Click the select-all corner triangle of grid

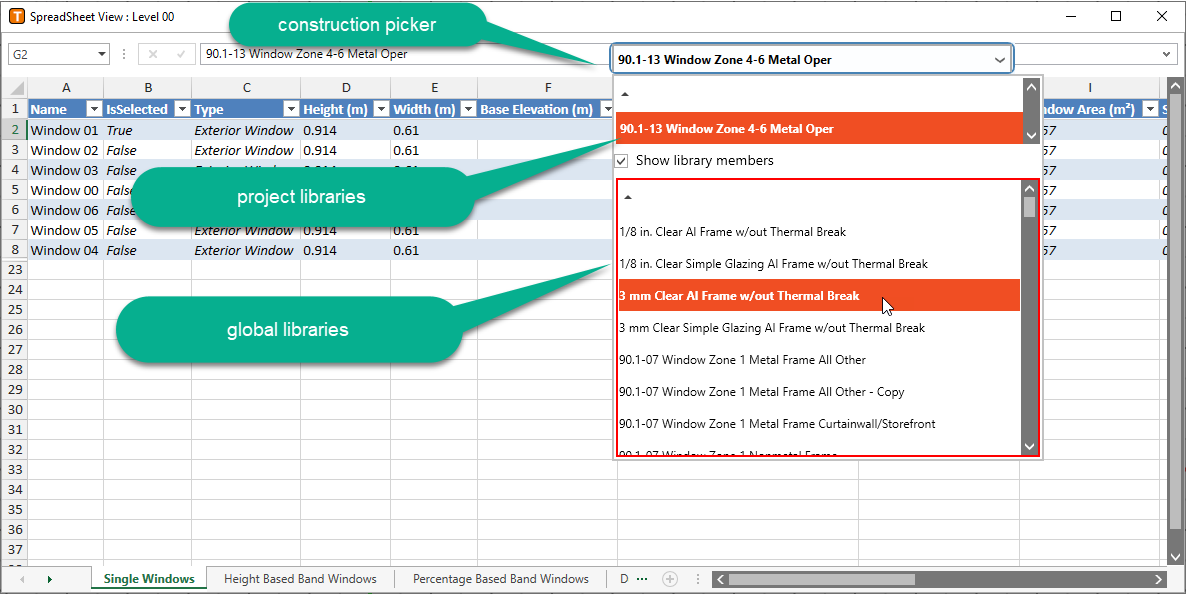pos(14,87)
